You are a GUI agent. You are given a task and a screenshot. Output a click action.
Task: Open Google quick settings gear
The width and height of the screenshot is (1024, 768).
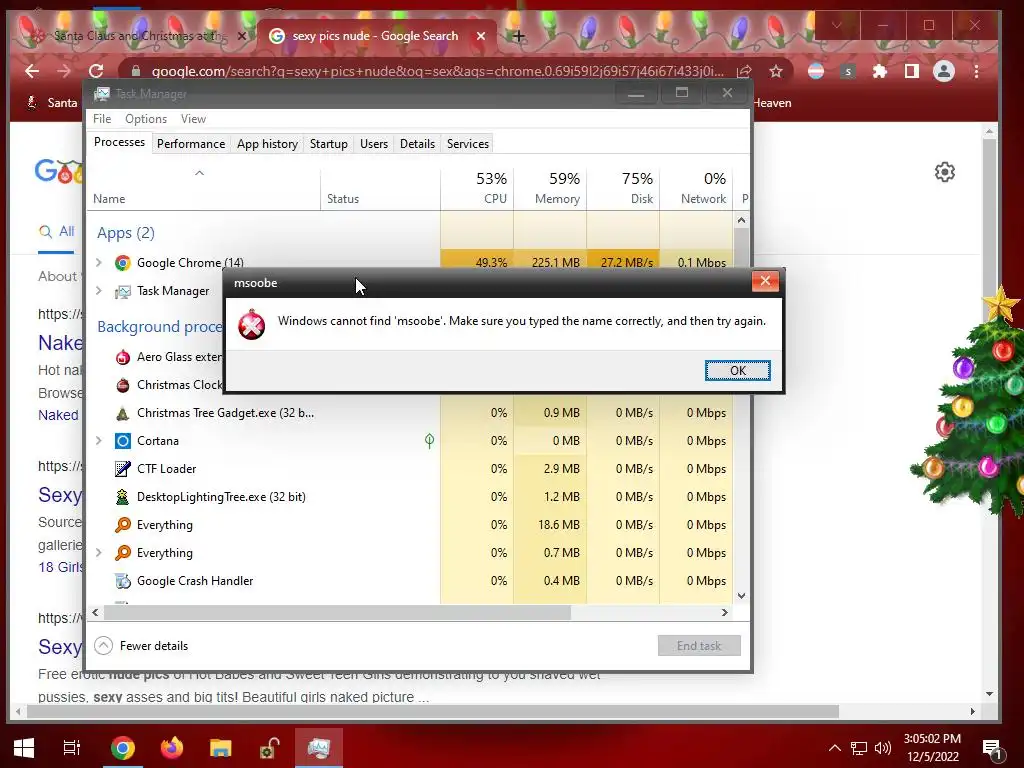[x=944, y=172]
